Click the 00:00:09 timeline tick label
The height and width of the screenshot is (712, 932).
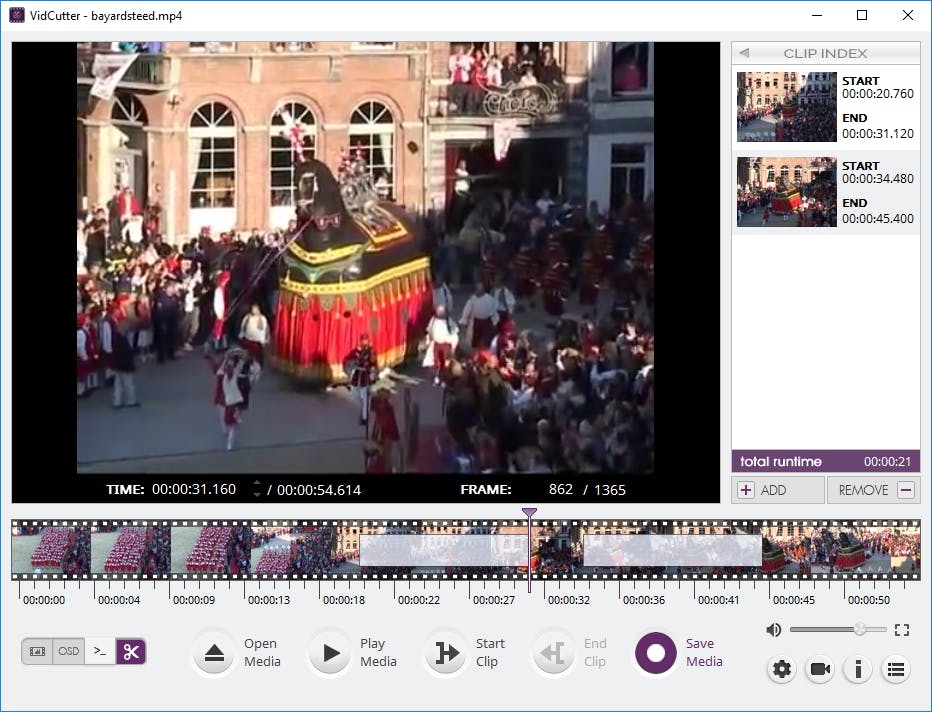click(194, 600)
